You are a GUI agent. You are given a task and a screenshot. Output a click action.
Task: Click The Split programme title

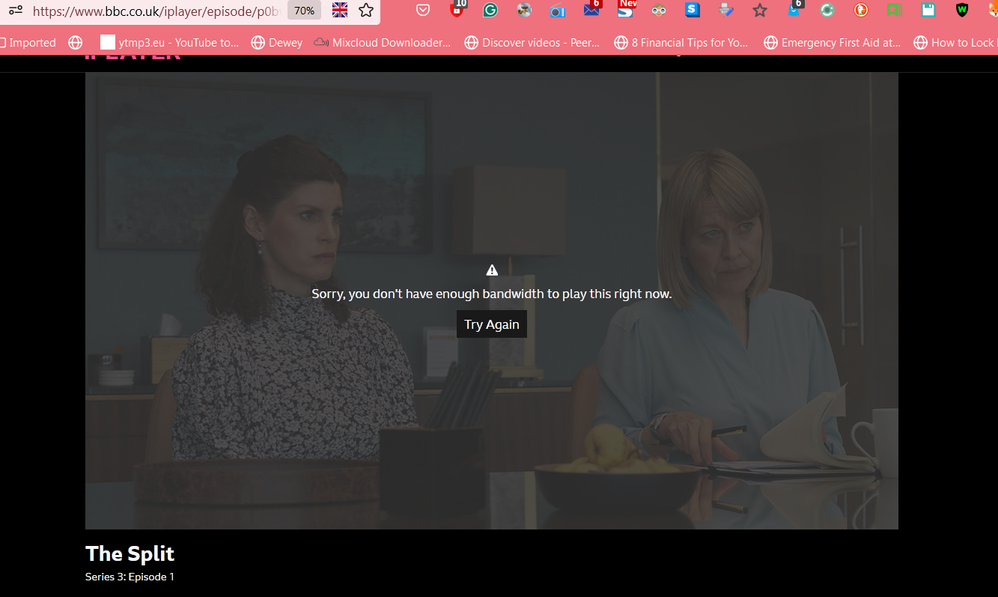130,554
